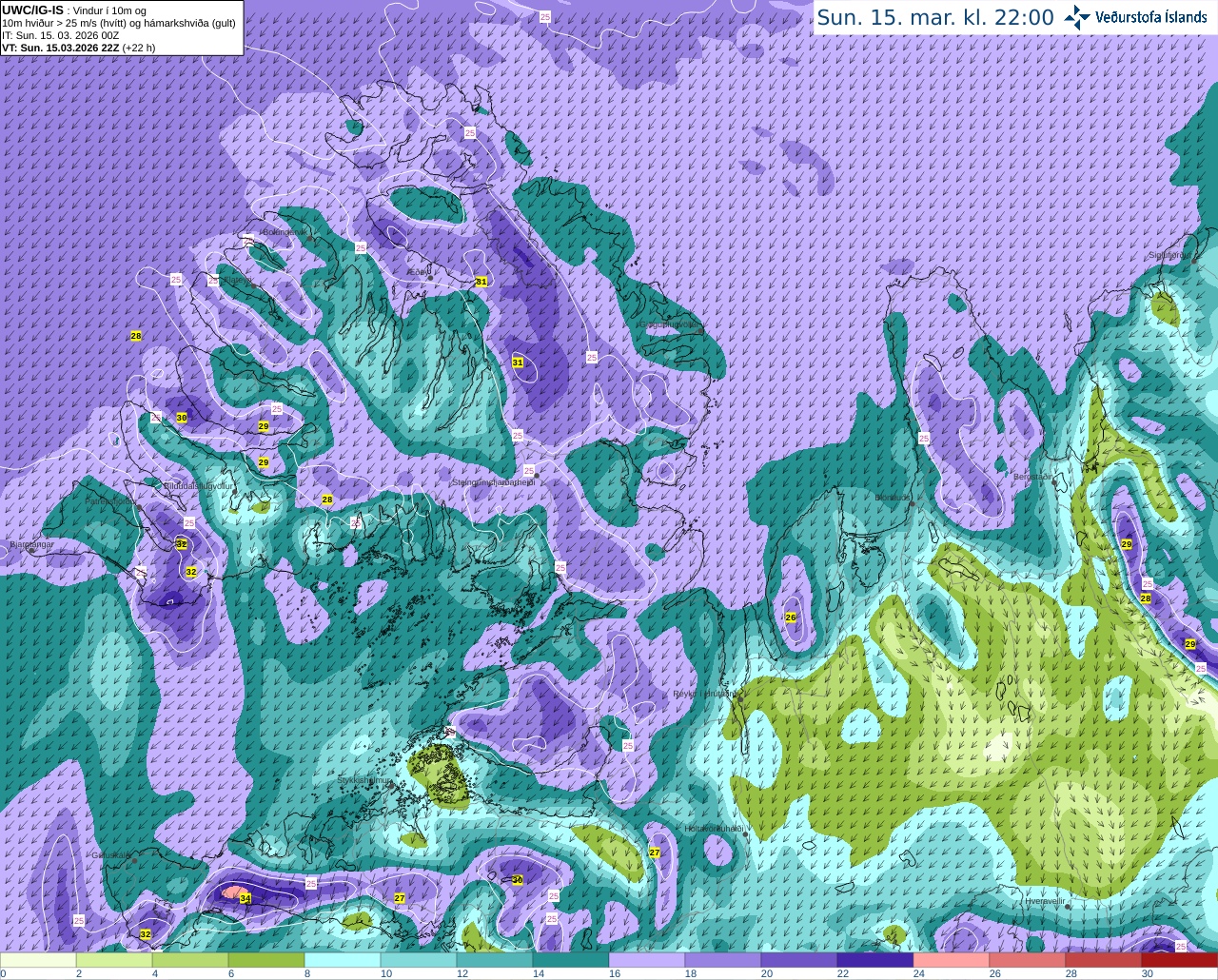1218x980 pixels.
Task: Click the valid time line VT: Sun. 15.03.2026 22Z
Action: (x=61, y=48)
